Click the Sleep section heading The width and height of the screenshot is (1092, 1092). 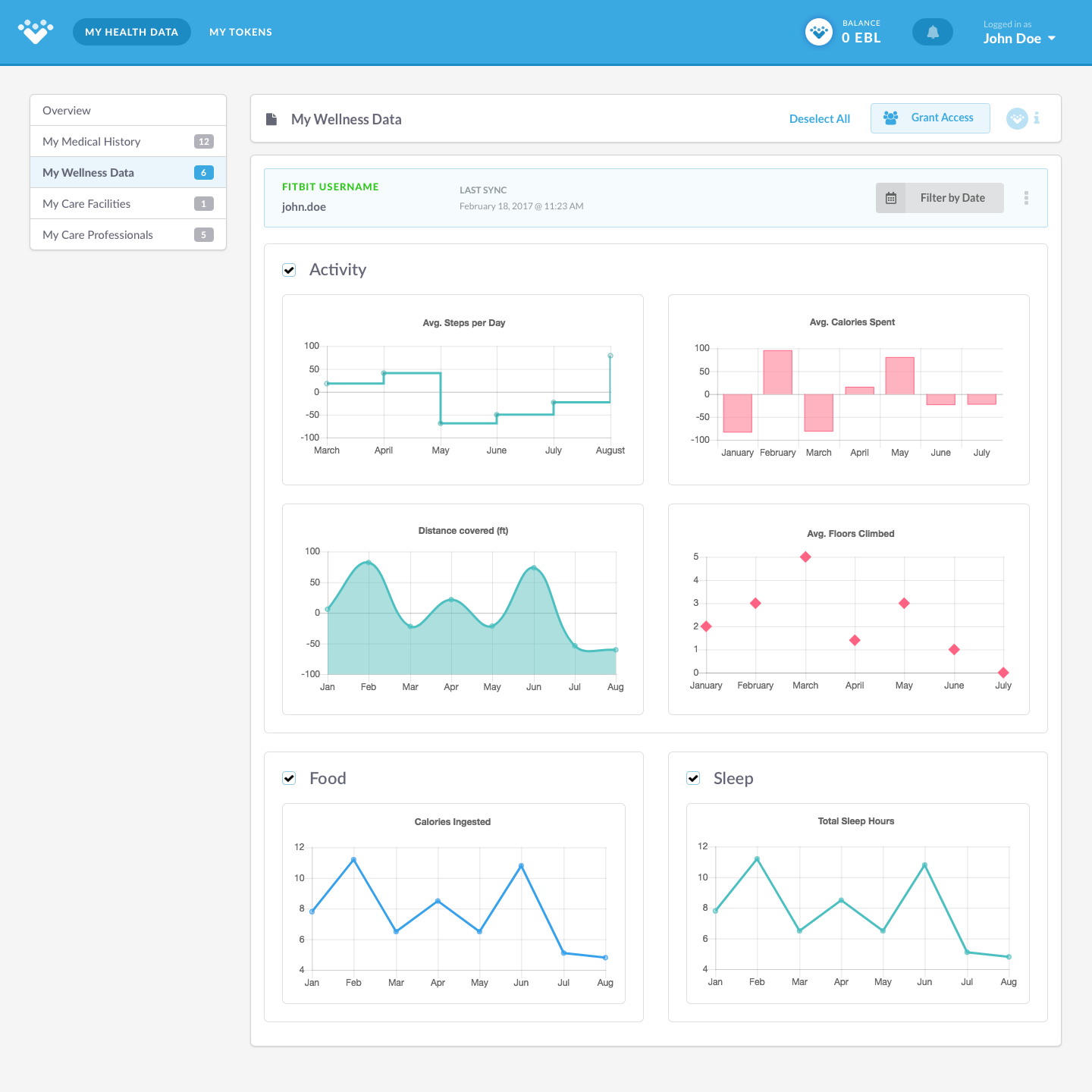coord(733,779)
